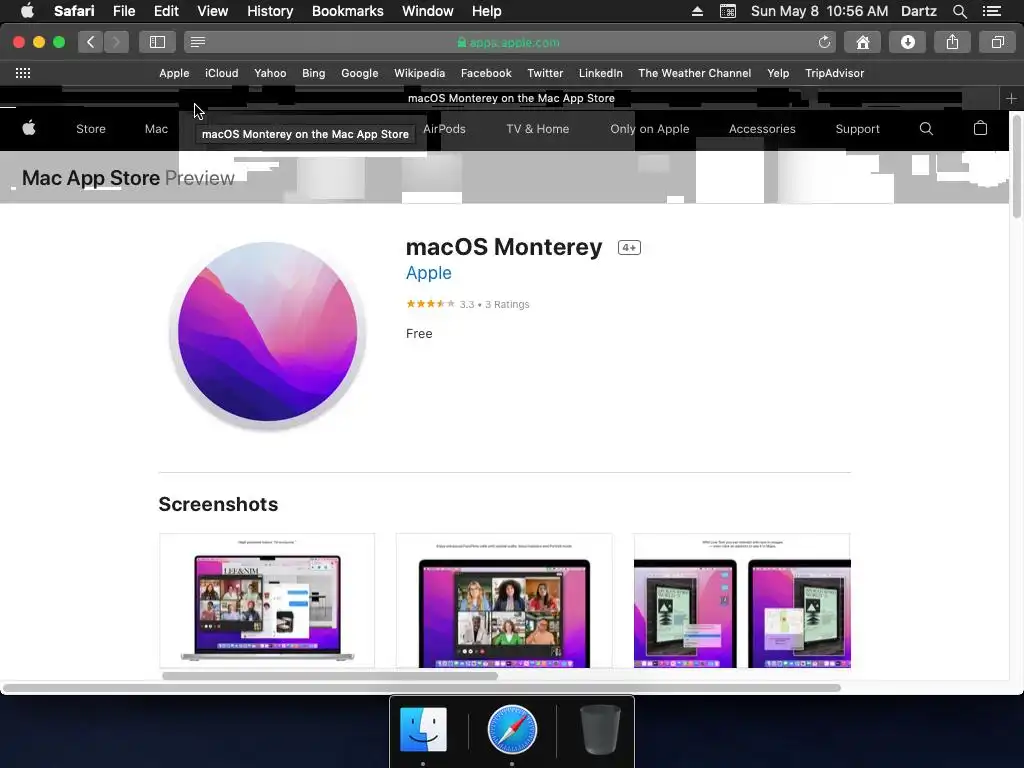The width and height of the screenshot is (1024, 768).
Task: Select the macOS Monterey tab in tab bar
Action: (x=511, y=99)
